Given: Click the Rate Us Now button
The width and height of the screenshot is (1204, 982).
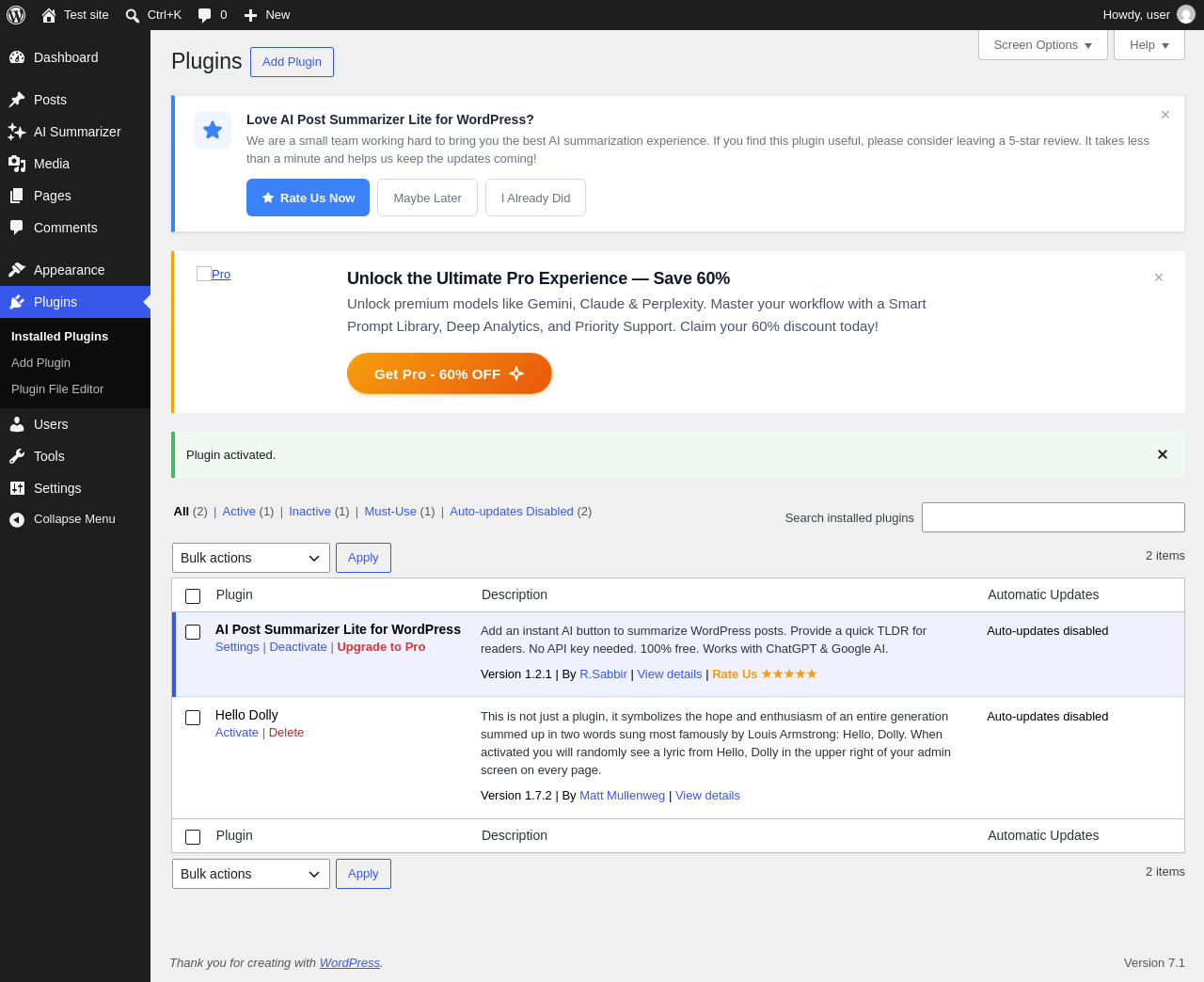Looking at the screenshot, I should point(308,198).
